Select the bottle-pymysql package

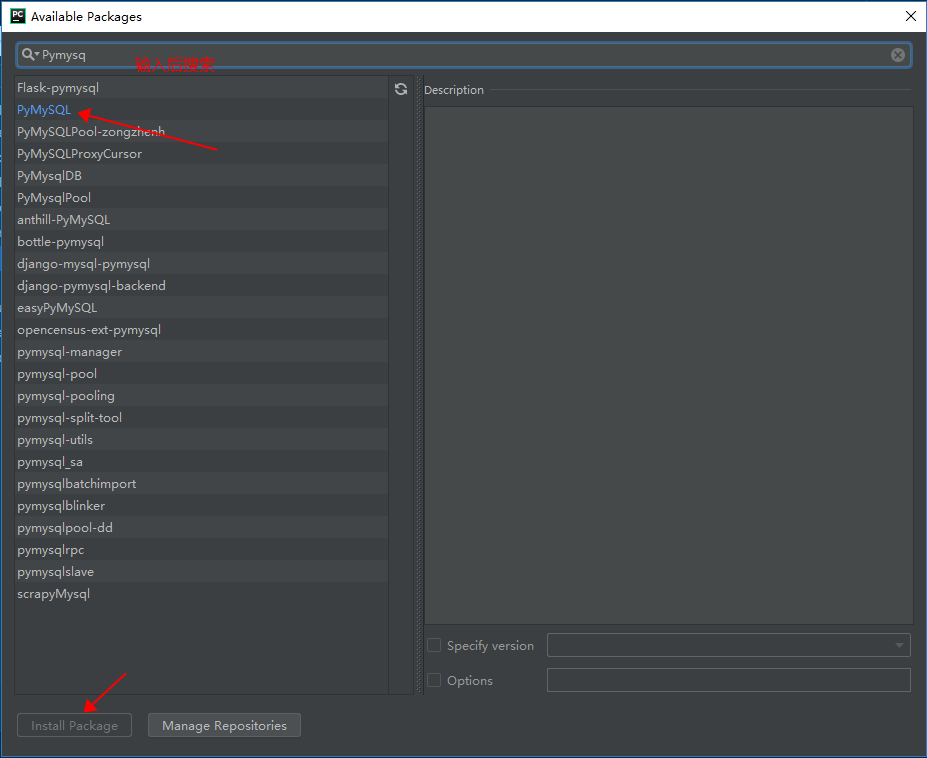[202, 242]
